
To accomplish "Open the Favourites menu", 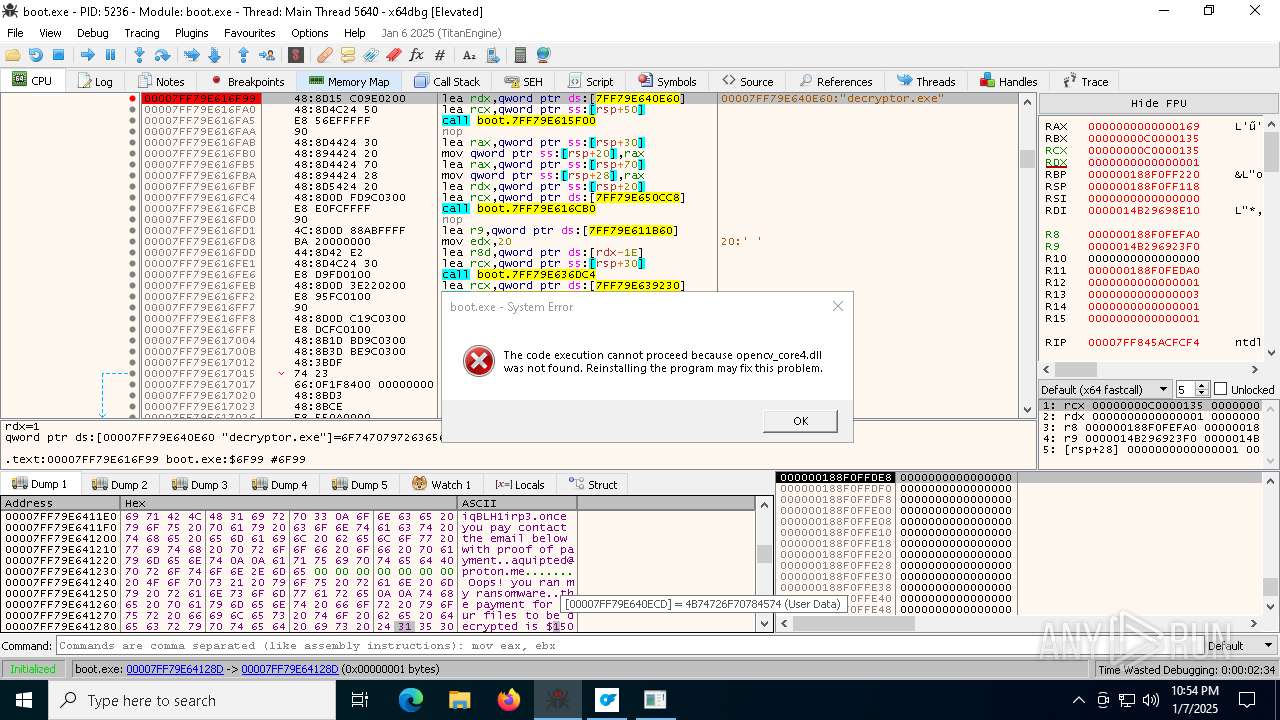I will pos(250,33).
